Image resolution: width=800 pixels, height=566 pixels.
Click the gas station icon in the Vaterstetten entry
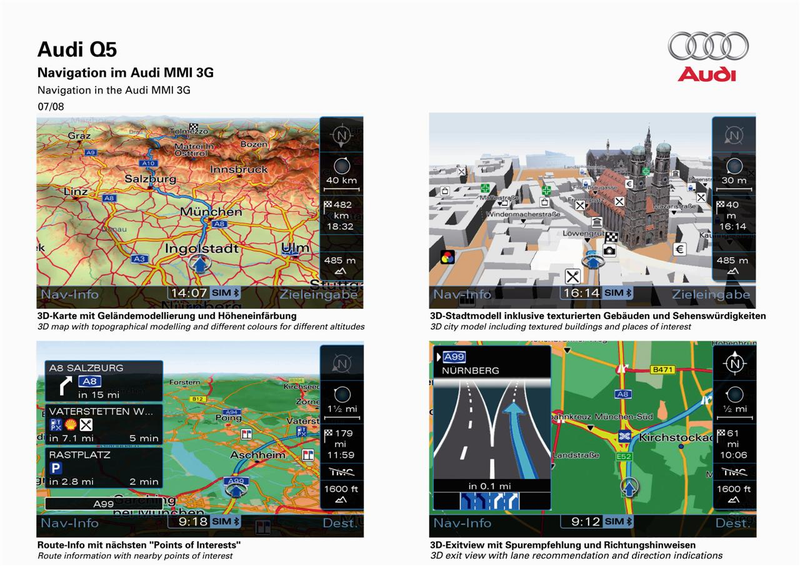pyautogui.click(x=56, y=425)
